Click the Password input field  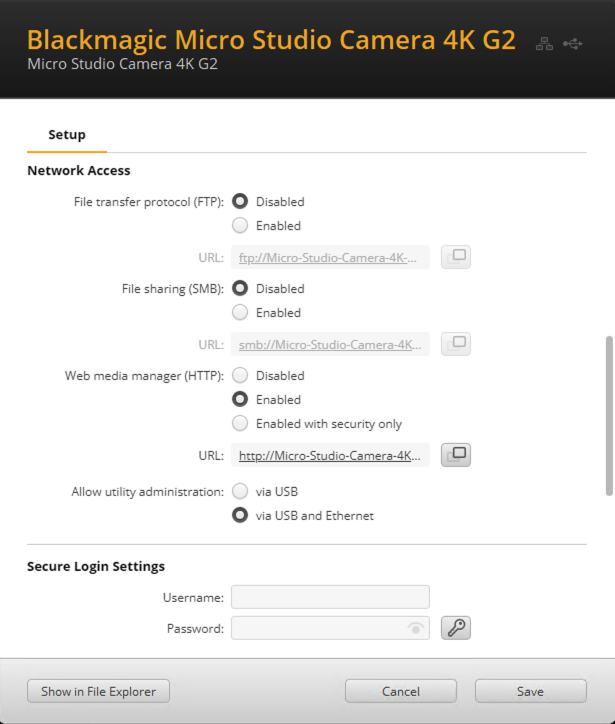(x=330, y=628)
